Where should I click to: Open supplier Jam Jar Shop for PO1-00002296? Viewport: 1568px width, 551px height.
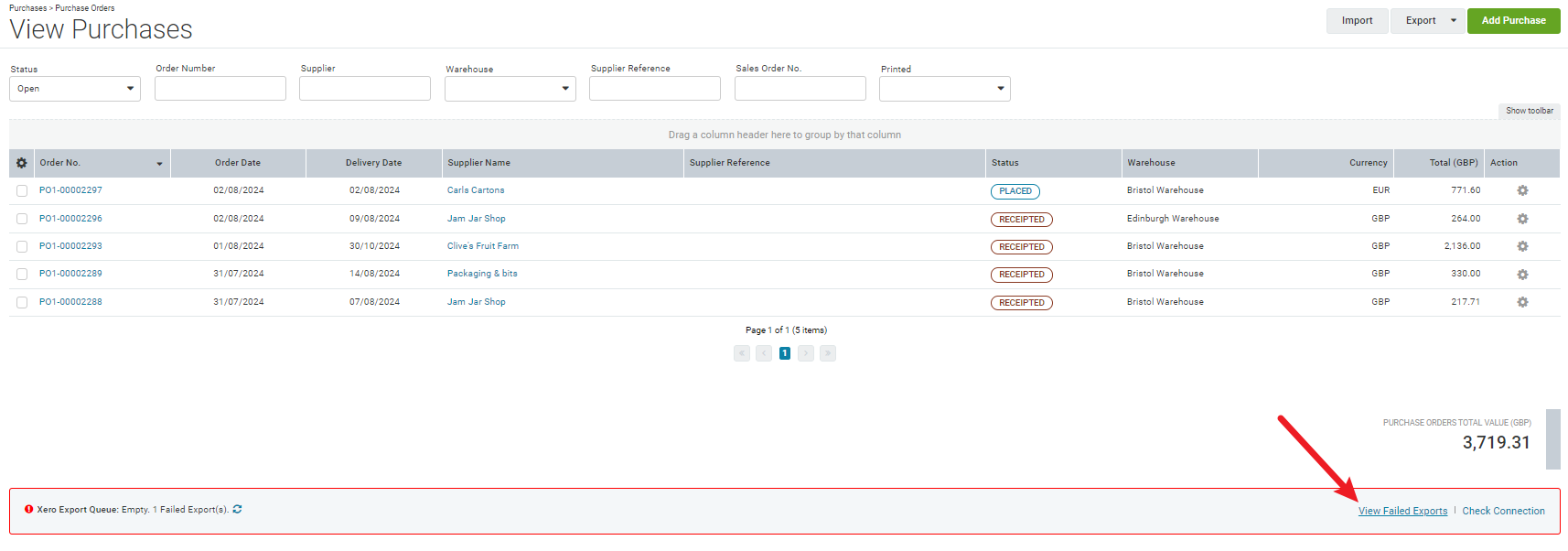point(476,219)
